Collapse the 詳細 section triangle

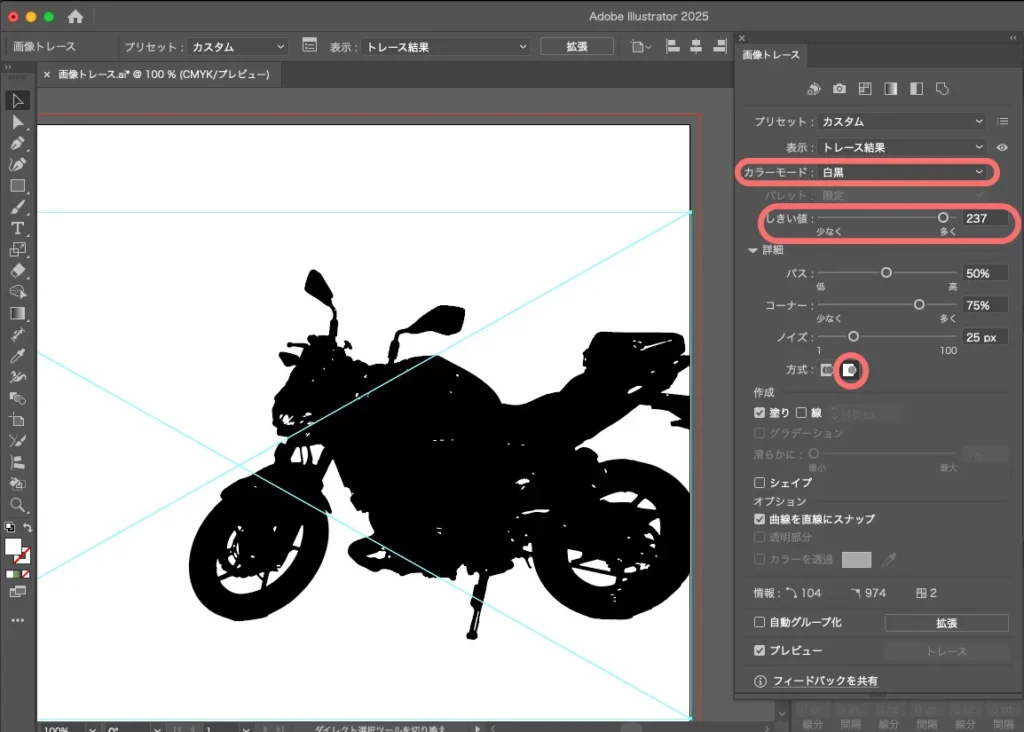tap(754, 250)
